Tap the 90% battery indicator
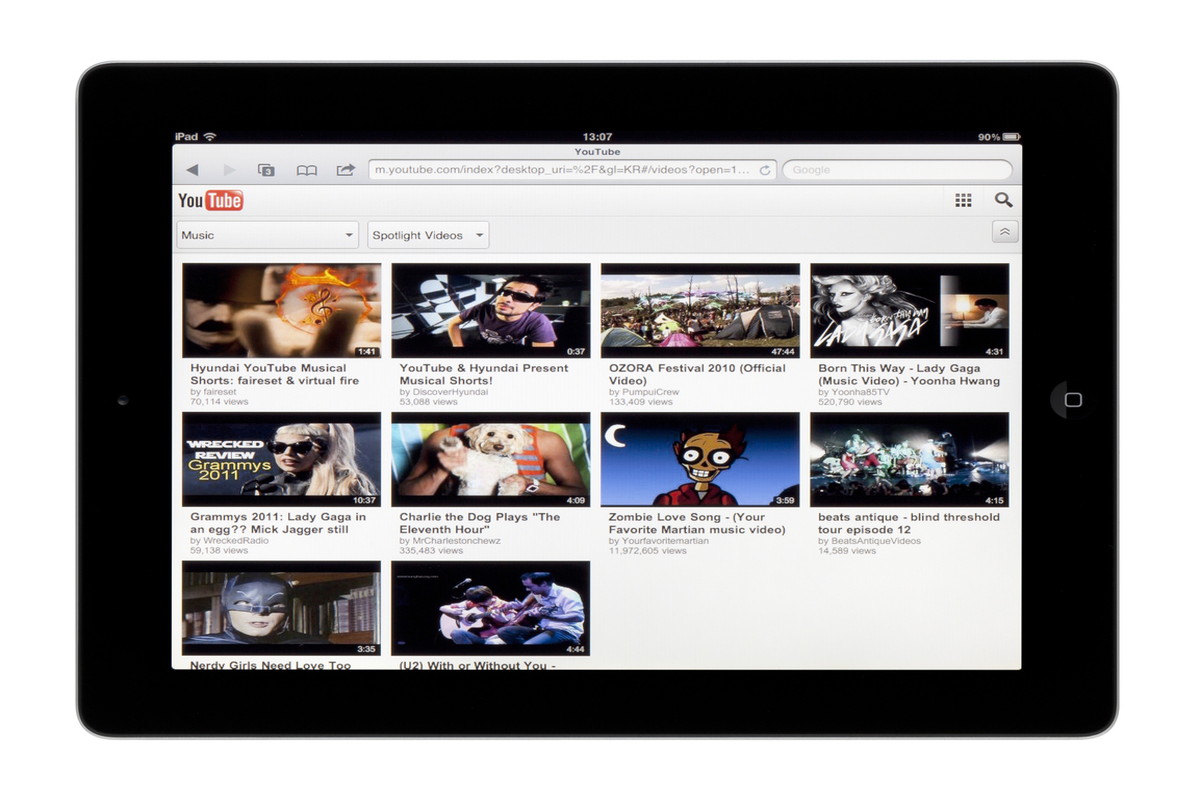 tap(999, 137)
